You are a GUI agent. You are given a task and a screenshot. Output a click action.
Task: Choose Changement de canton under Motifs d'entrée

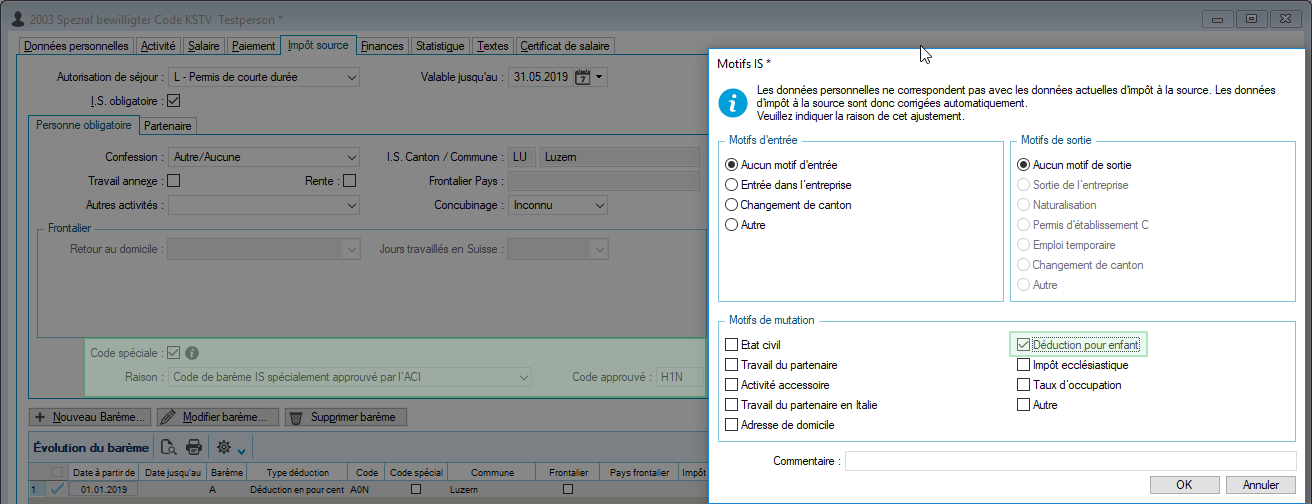point(732,205)
